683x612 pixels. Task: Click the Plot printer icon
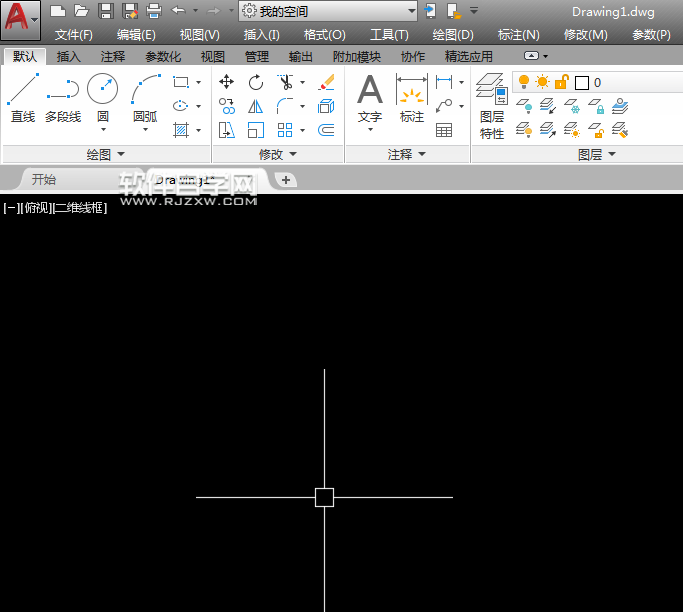tap(153, 11)
